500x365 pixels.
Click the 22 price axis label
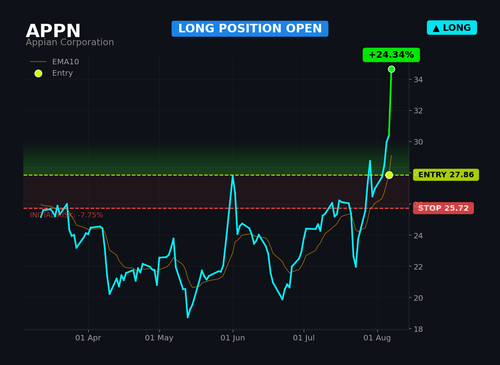click(418, 267)
